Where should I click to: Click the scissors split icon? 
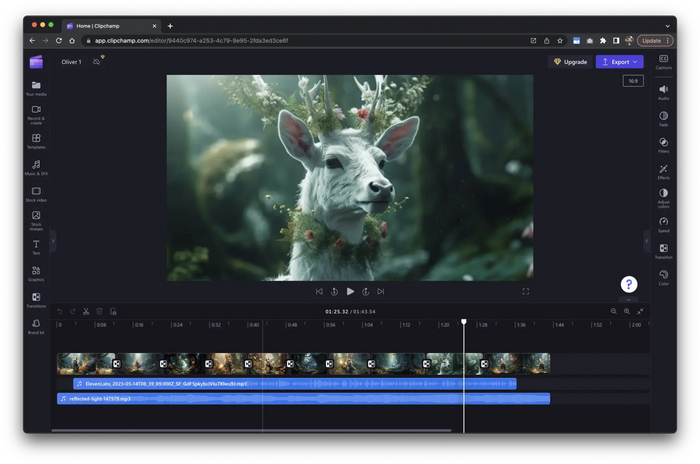[86, 311]
